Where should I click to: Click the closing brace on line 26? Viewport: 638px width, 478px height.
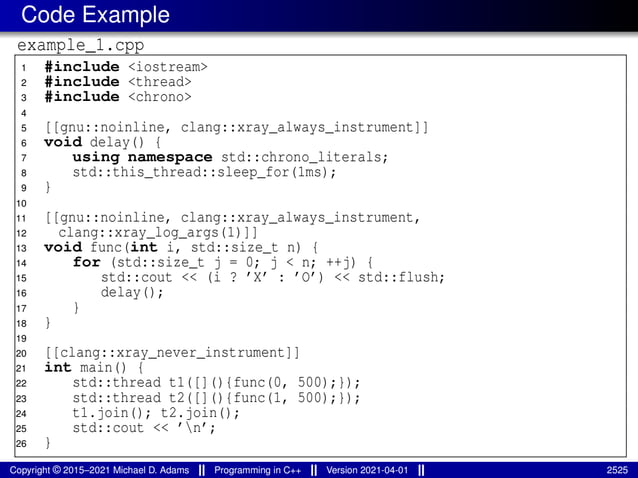[48, 443]
